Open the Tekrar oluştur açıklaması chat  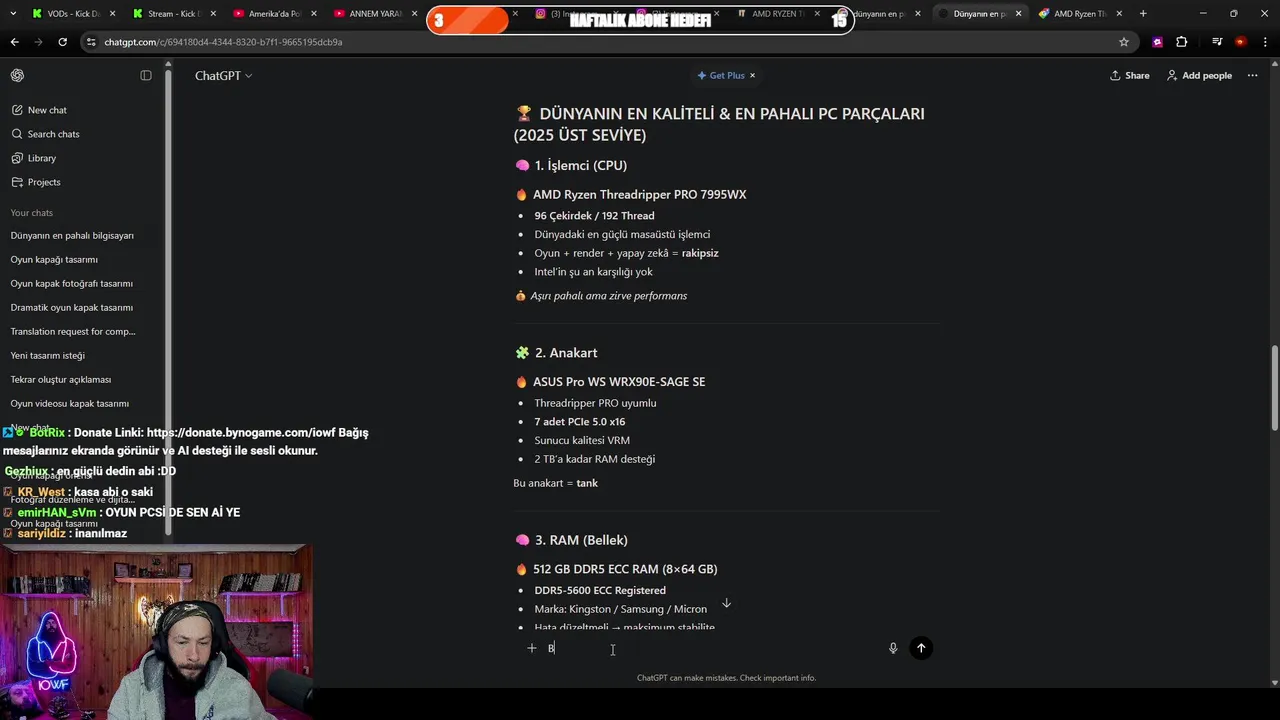click(61, 380)
